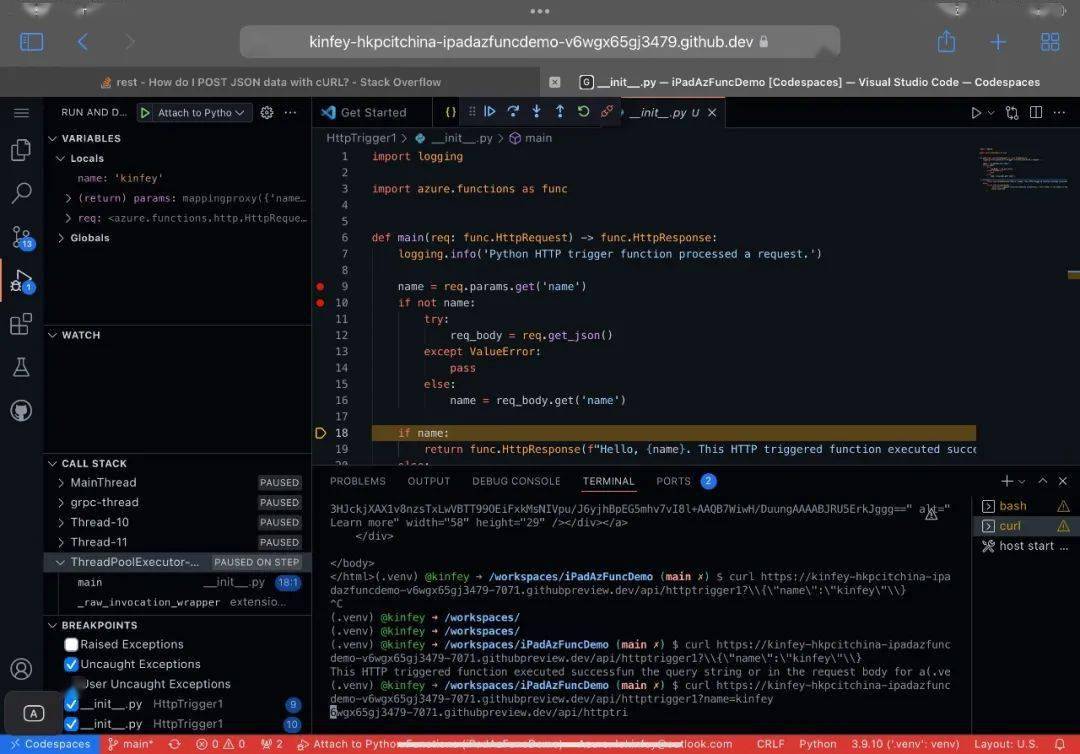Click the GitHub icon in the activity bar

point(21,410)
